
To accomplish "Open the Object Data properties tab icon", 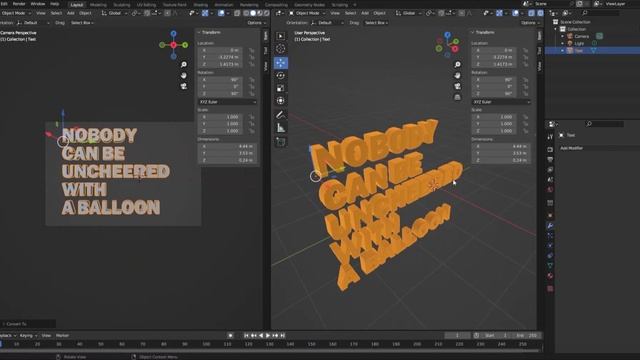I will click(x=550, y=266).
